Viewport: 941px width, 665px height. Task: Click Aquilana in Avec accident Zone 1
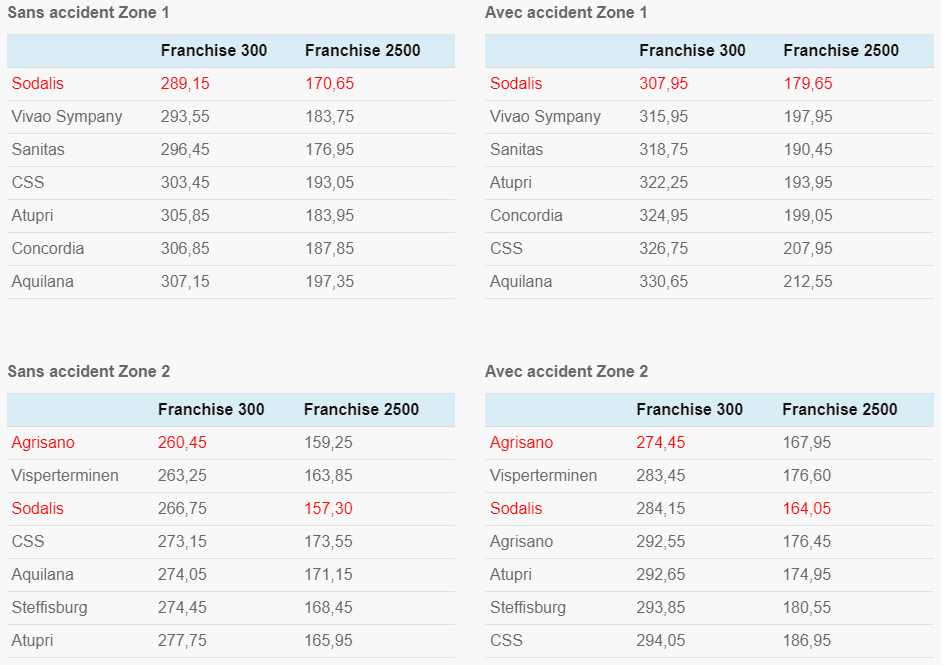(521, 281)
